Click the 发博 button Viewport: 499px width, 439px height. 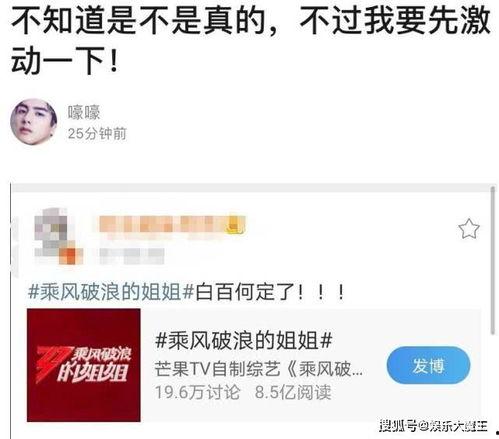(428, 365)
